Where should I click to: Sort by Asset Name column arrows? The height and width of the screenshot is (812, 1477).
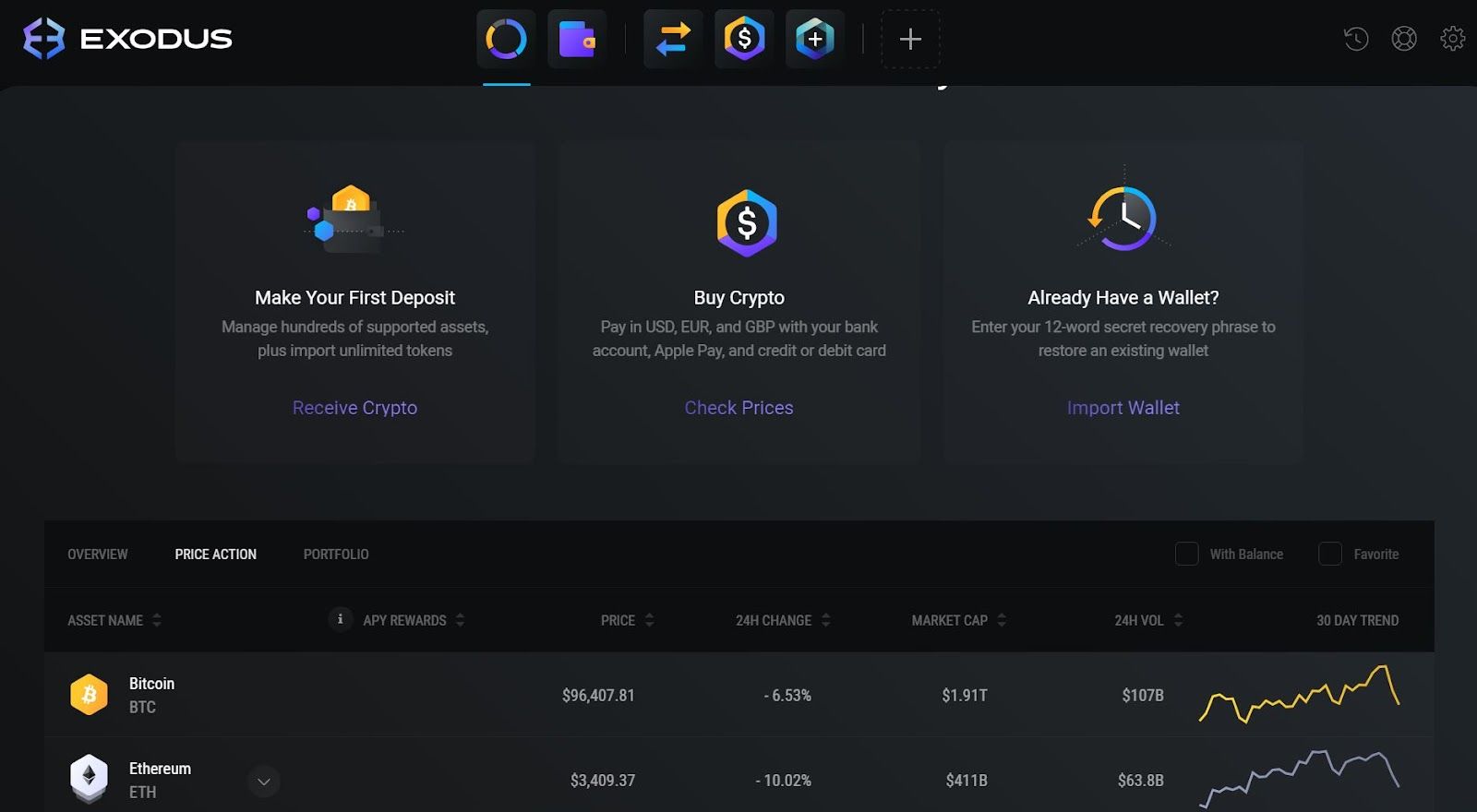[x=157, y=620]
